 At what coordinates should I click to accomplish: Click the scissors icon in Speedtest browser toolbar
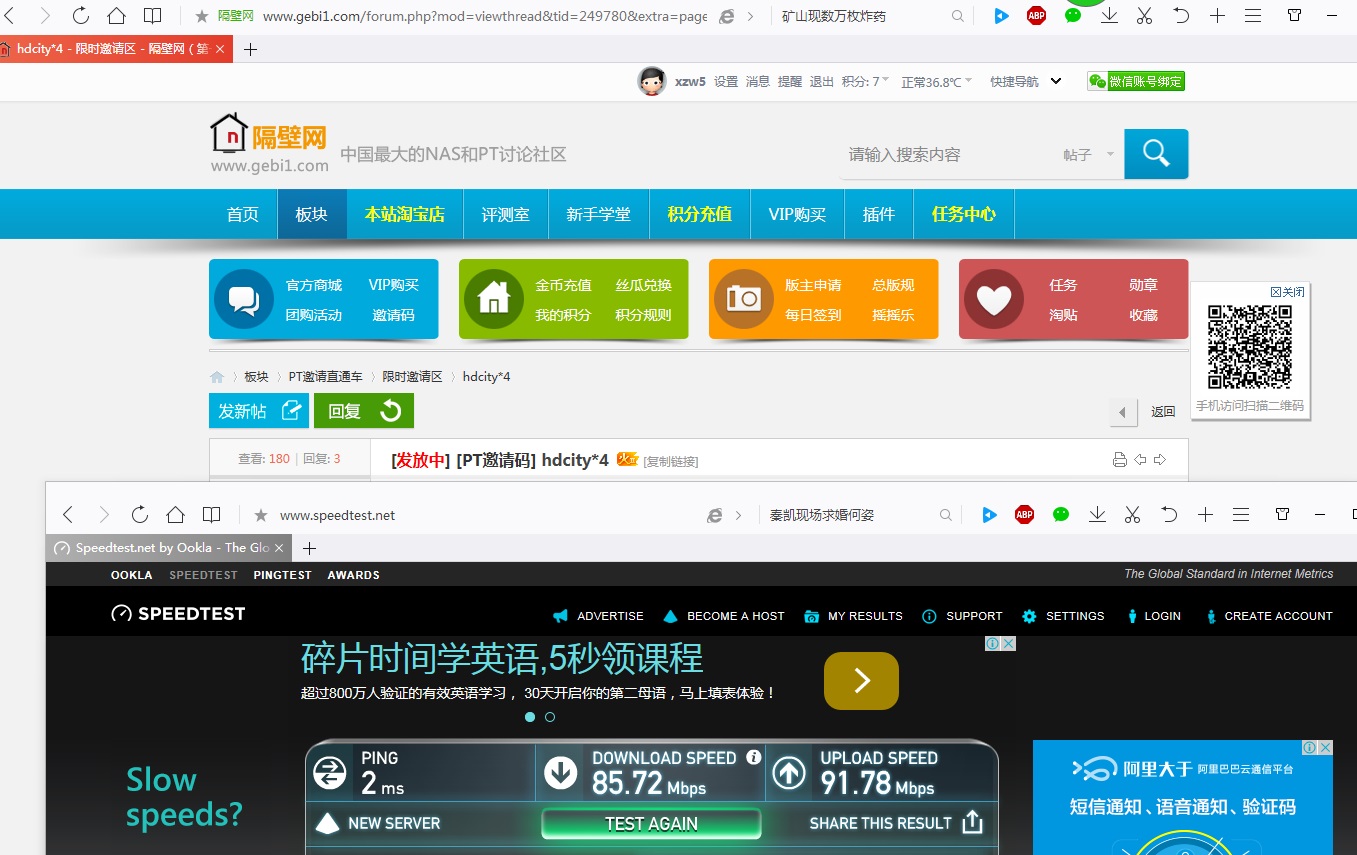tap(1133, 515)
